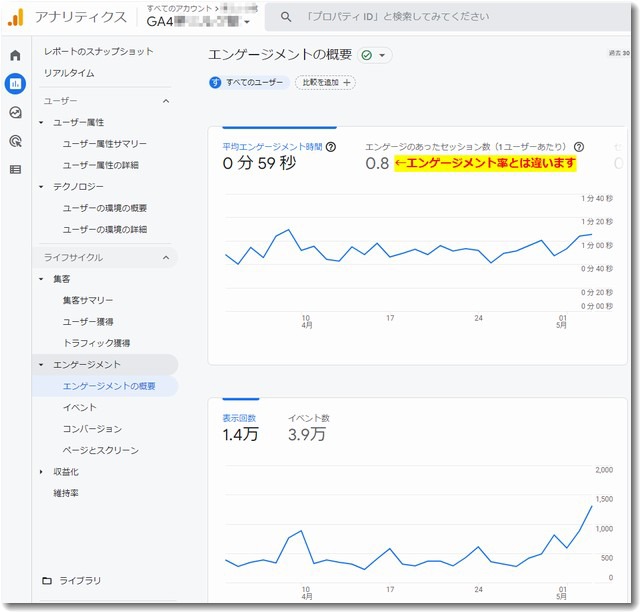This screenshot has height=612, width=640.
Task: Click the Home icon in left rail
Action: (15, 55)
